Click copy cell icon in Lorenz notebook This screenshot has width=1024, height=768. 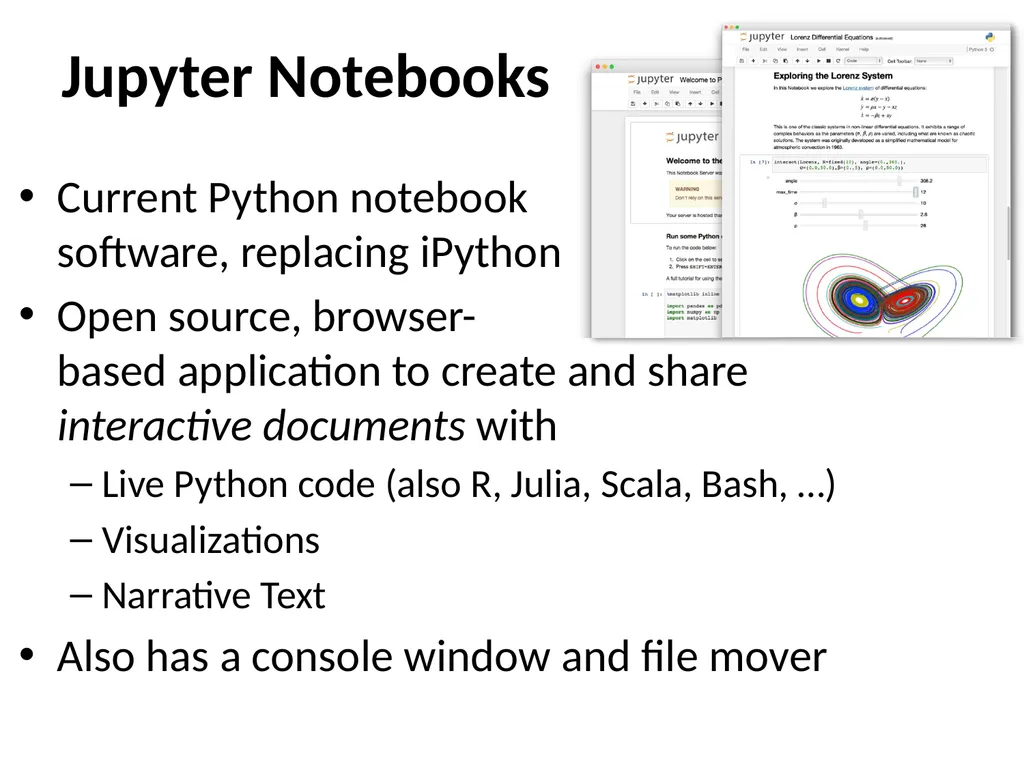click(x=775, y=61)
